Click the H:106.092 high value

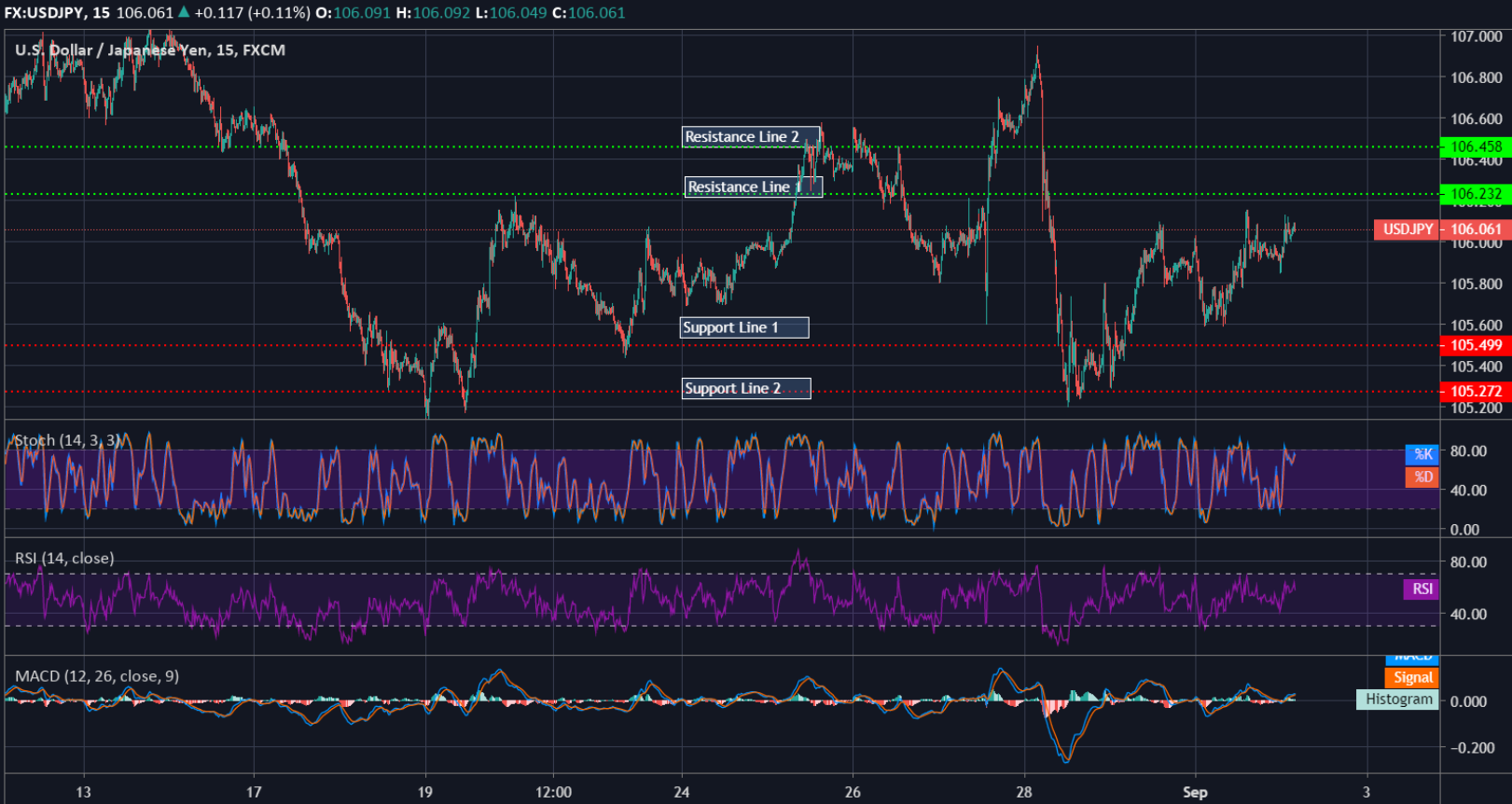433,13
